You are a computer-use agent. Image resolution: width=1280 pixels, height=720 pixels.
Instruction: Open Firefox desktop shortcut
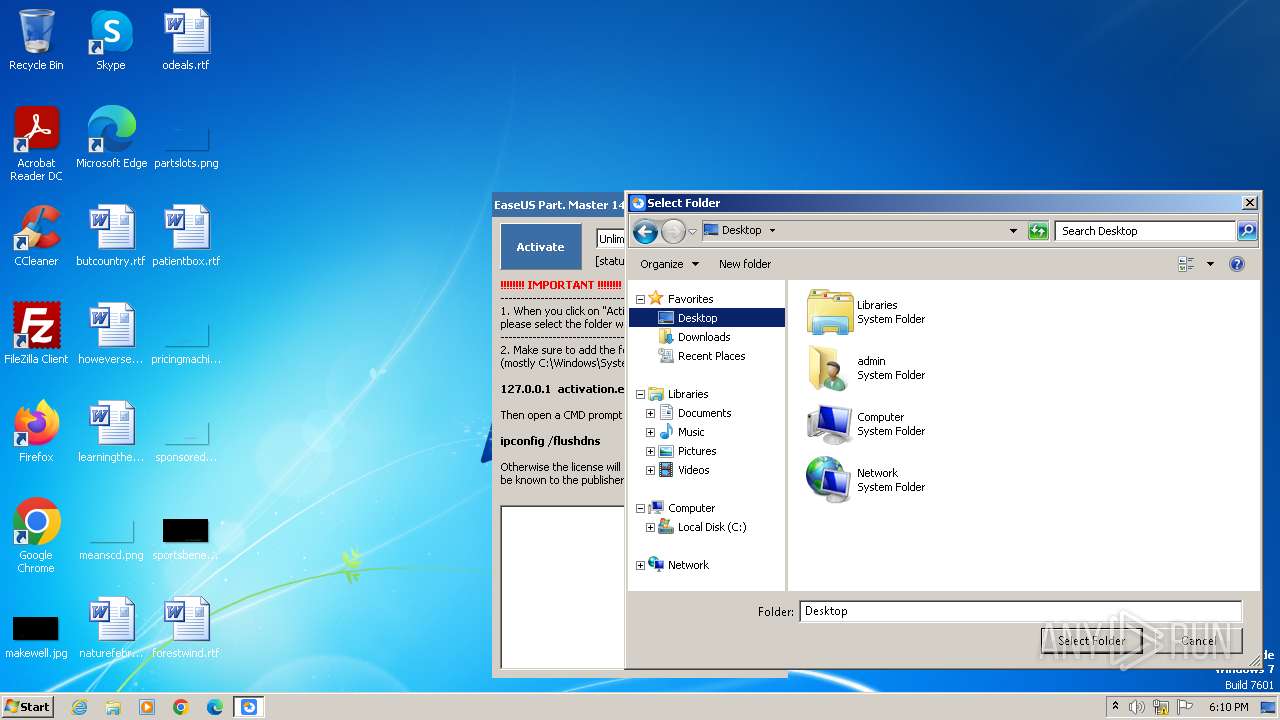[x=36, y=432]
